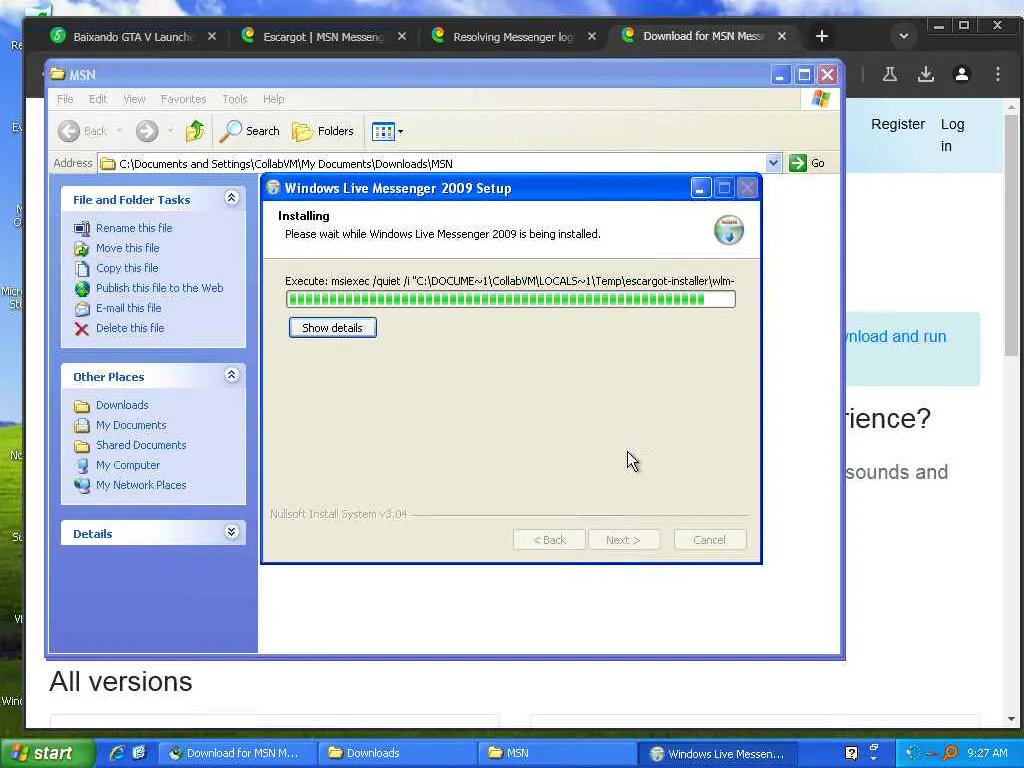Collapse the Other Places panel

coord(232,374)
